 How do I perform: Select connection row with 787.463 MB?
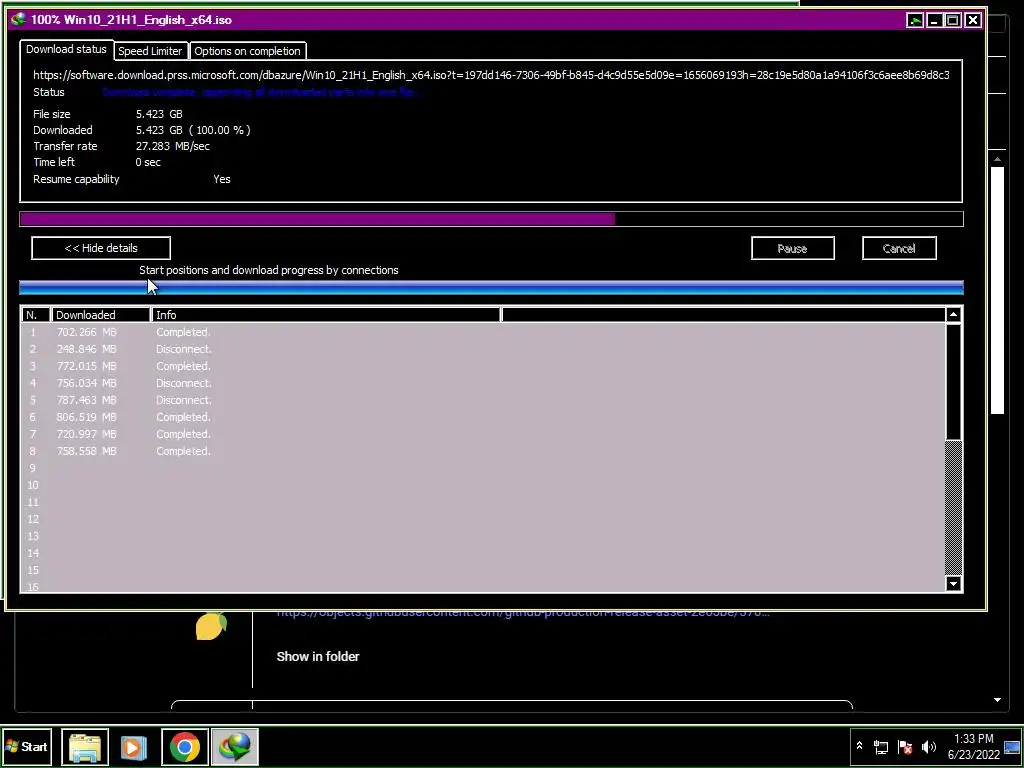(x=483, y=400)
